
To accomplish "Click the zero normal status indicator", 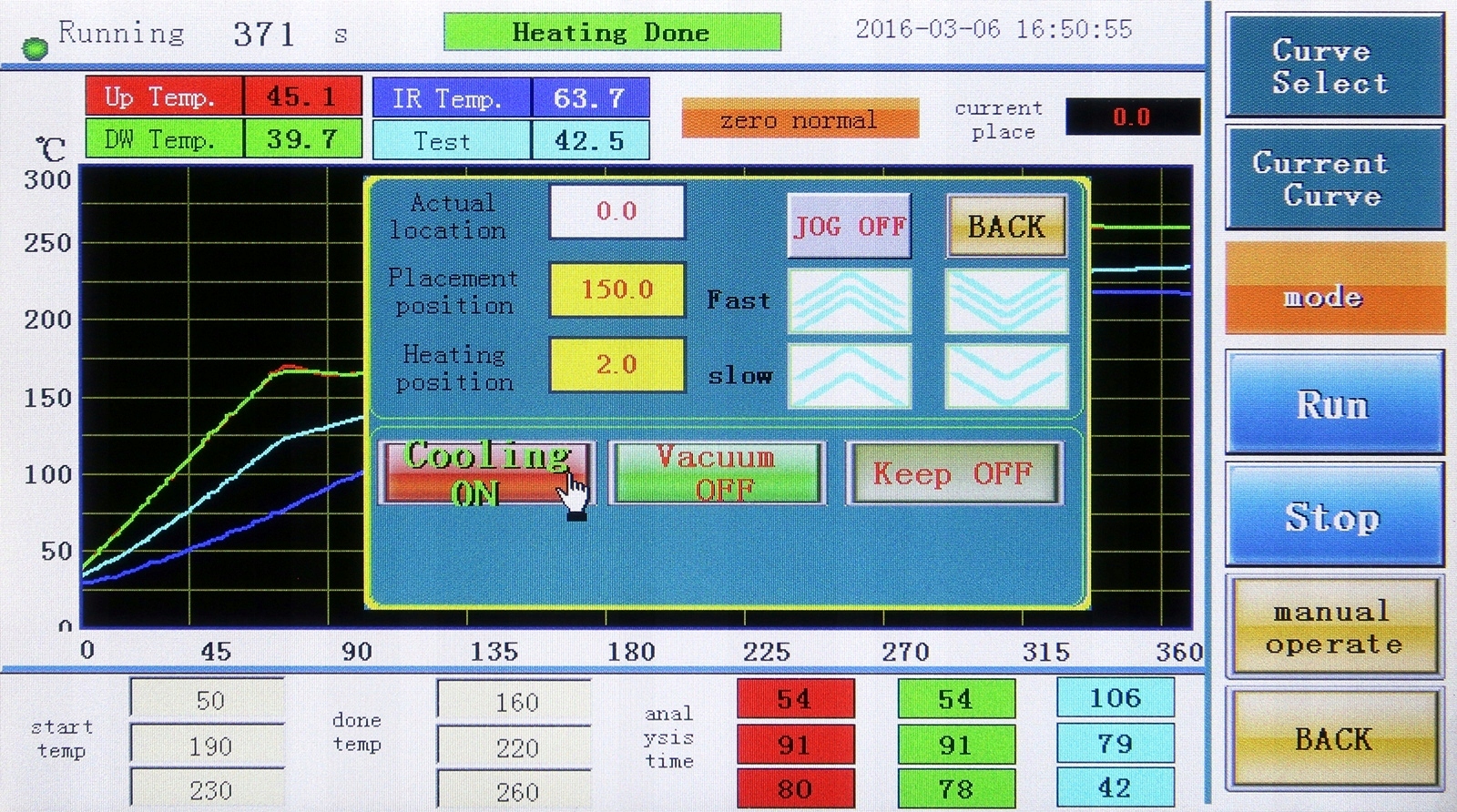I will click(x=800, y=119).
